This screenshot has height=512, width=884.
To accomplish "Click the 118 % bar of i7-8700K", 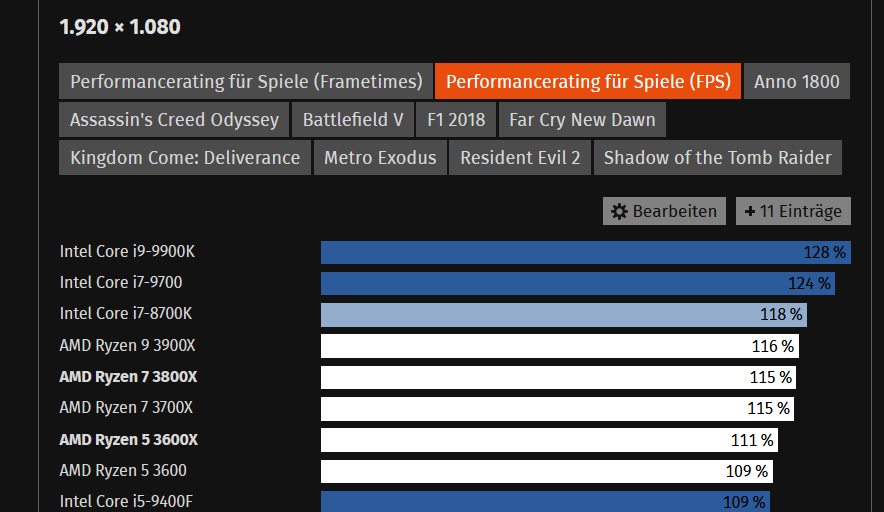I will click(564, 315).
